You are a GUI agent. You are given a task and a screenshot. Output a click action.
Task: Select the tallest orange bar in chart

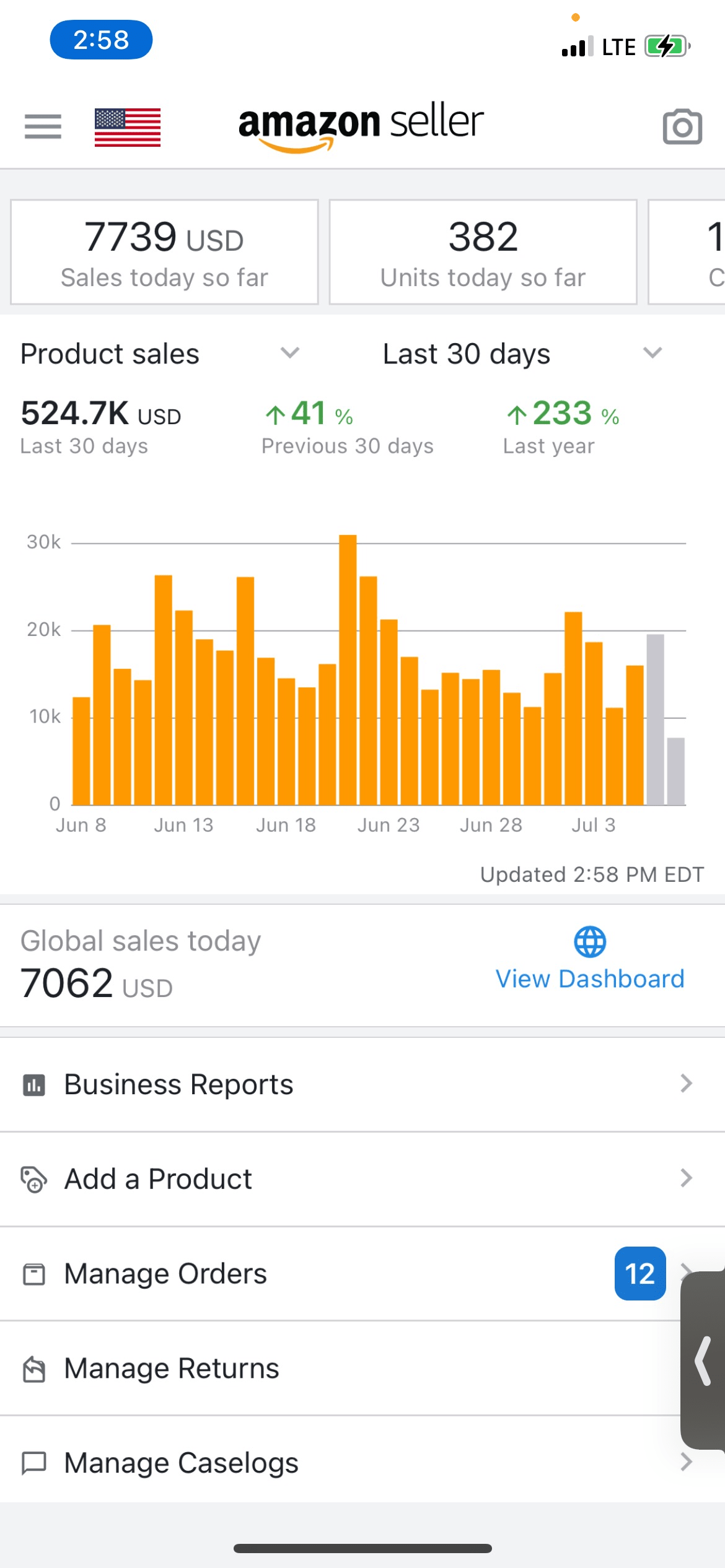pos(348,669)
